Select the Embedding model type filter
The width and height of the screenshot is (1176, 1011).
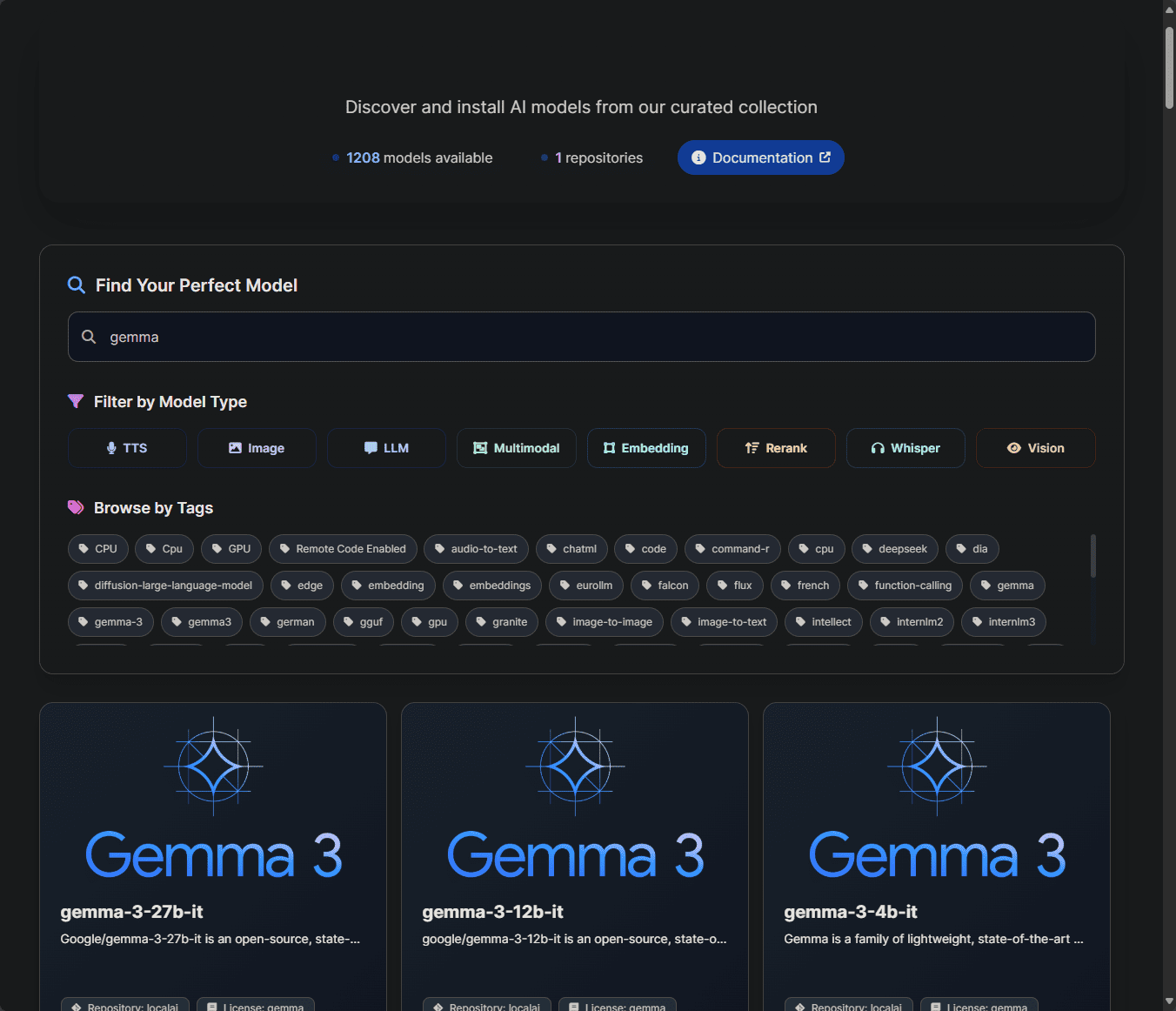(x=646, y=448)
